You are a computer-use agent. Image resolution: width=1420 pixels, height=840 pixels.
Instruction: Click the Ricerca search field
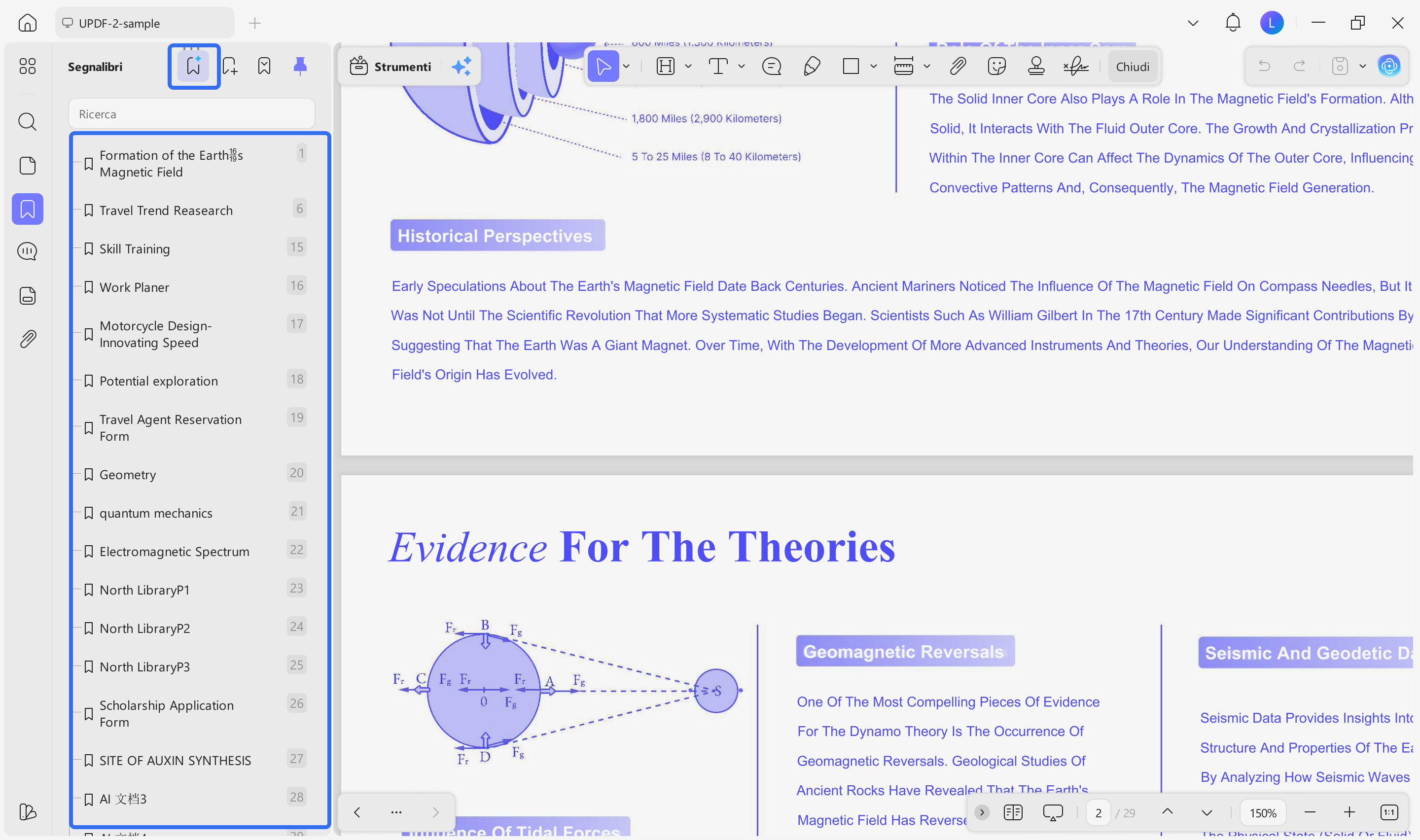point(191,114)
